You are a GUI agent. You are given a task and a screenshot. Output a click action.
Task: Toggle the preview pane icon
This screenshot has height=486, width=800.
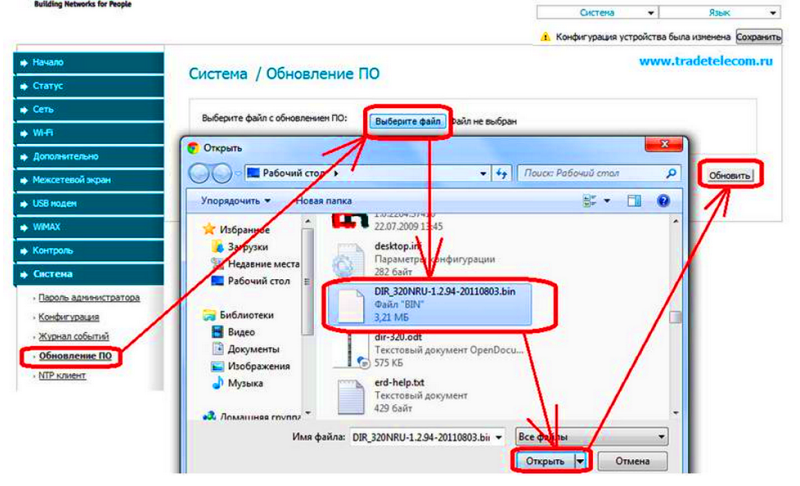click(x=634, y=200)
